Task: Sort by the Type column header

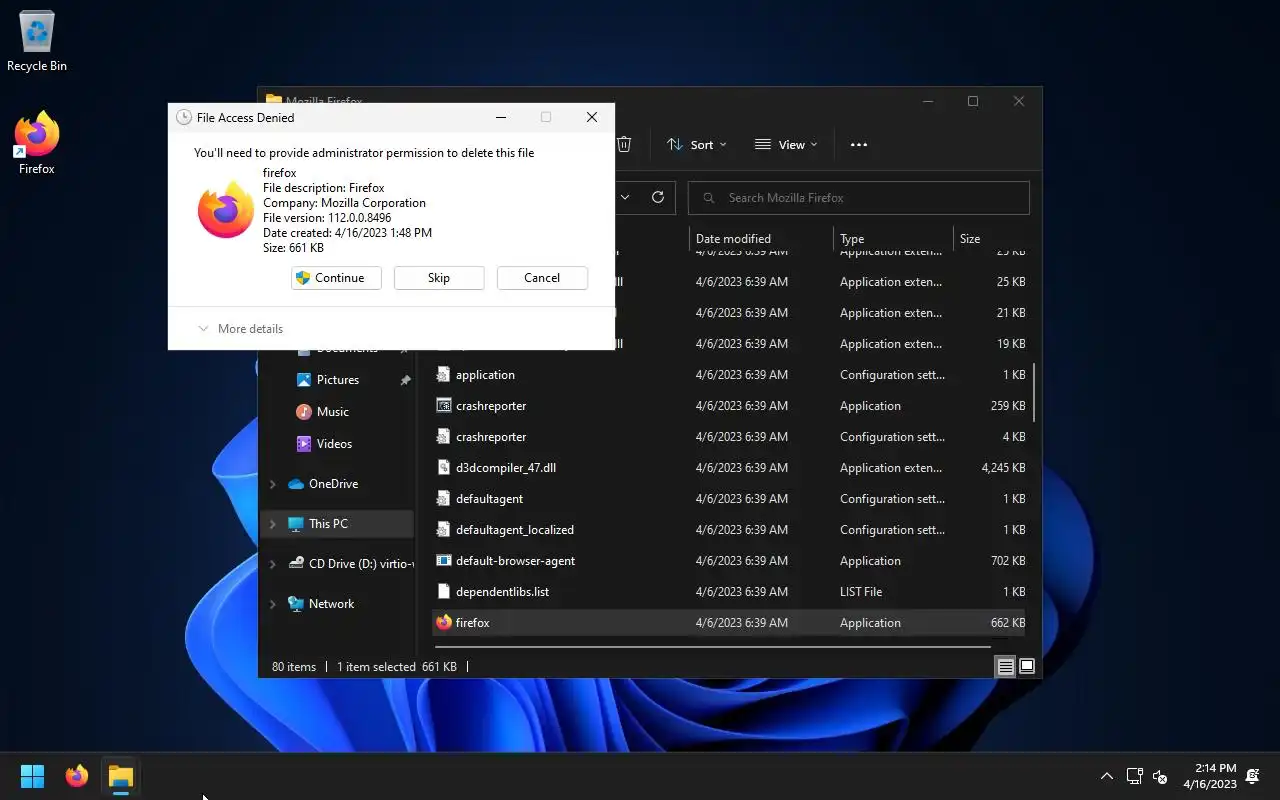Action: click(893, 238)
